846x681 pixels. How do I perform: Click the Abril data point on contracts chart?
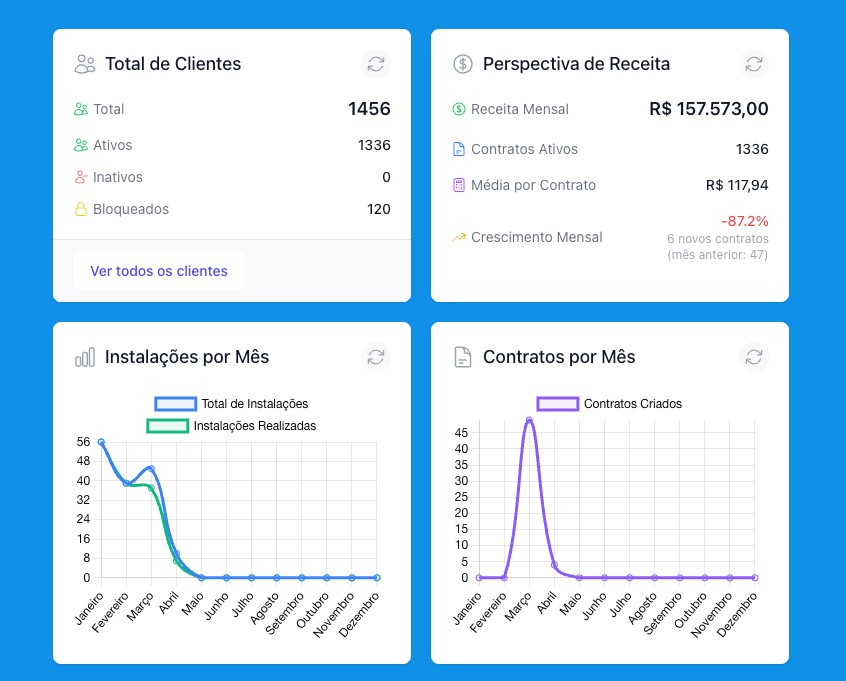point(554,565)
